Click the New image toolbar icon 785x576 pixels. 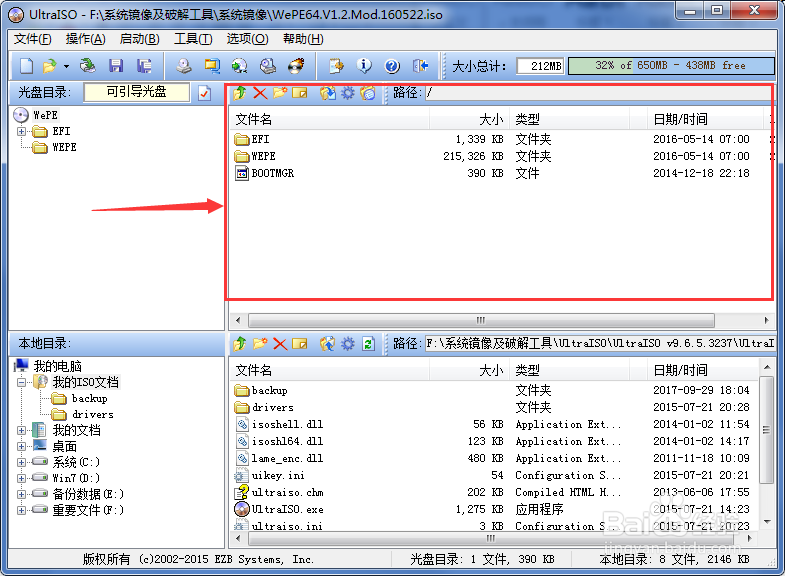click(26, 66)
